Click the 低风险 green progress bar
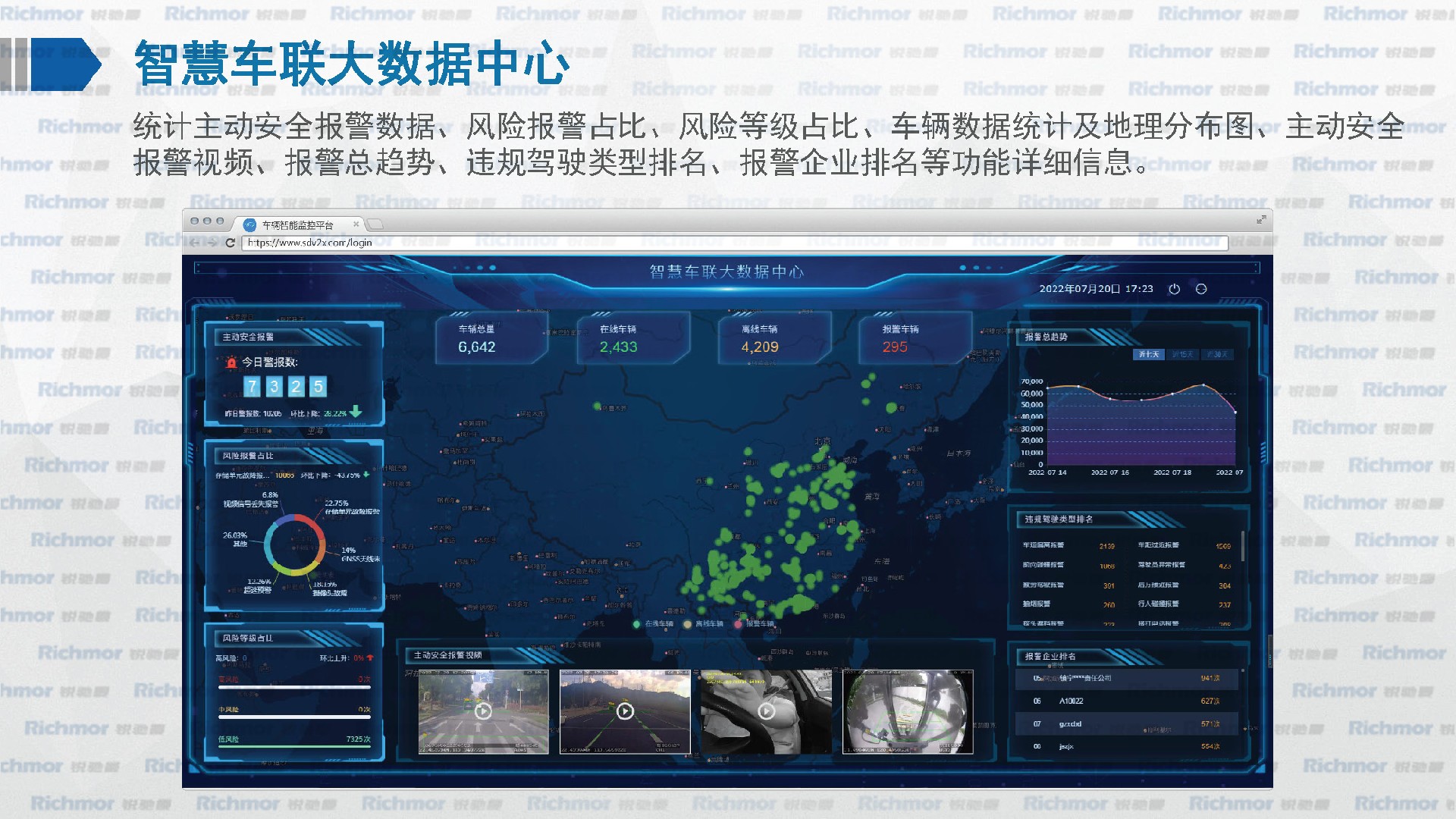Screen dimensions: 1456x819 294,747
